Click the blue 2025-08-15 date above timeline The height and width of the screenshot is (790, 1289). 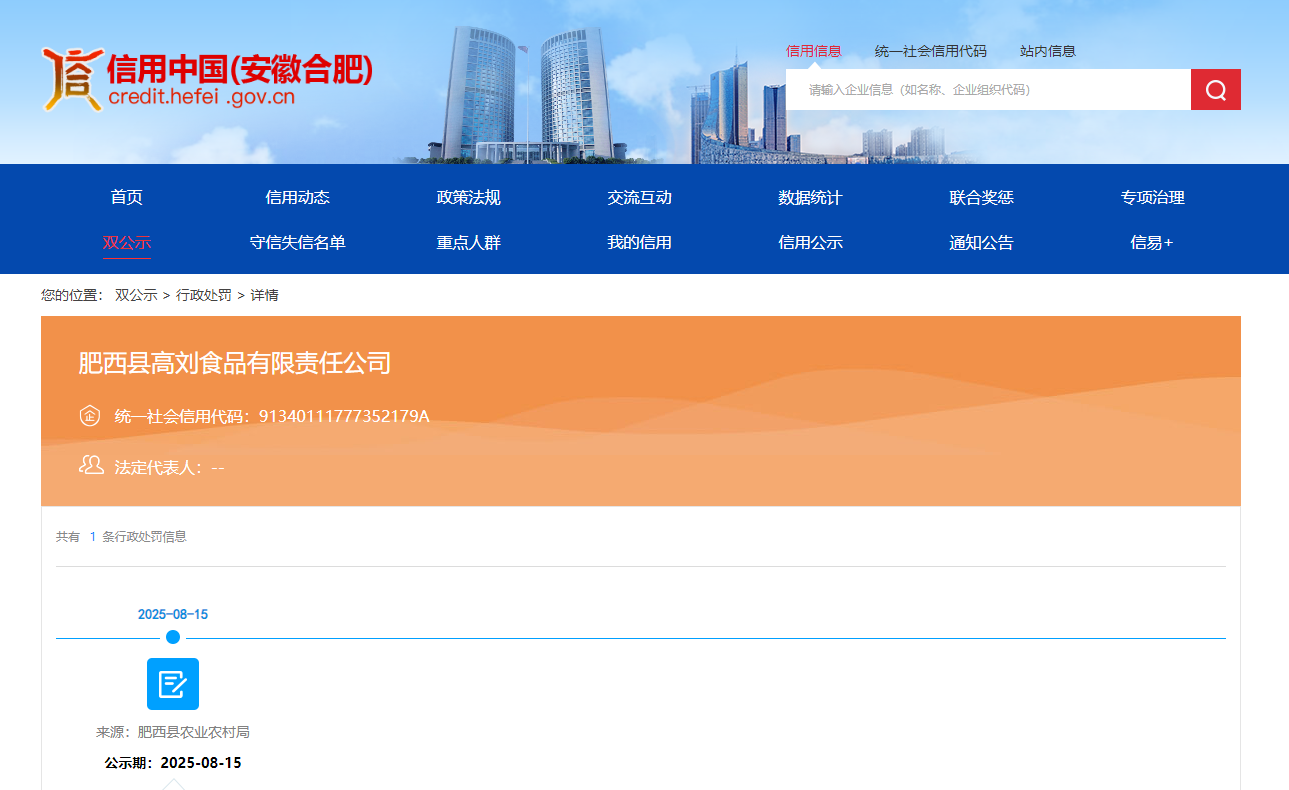click(173, 614)
